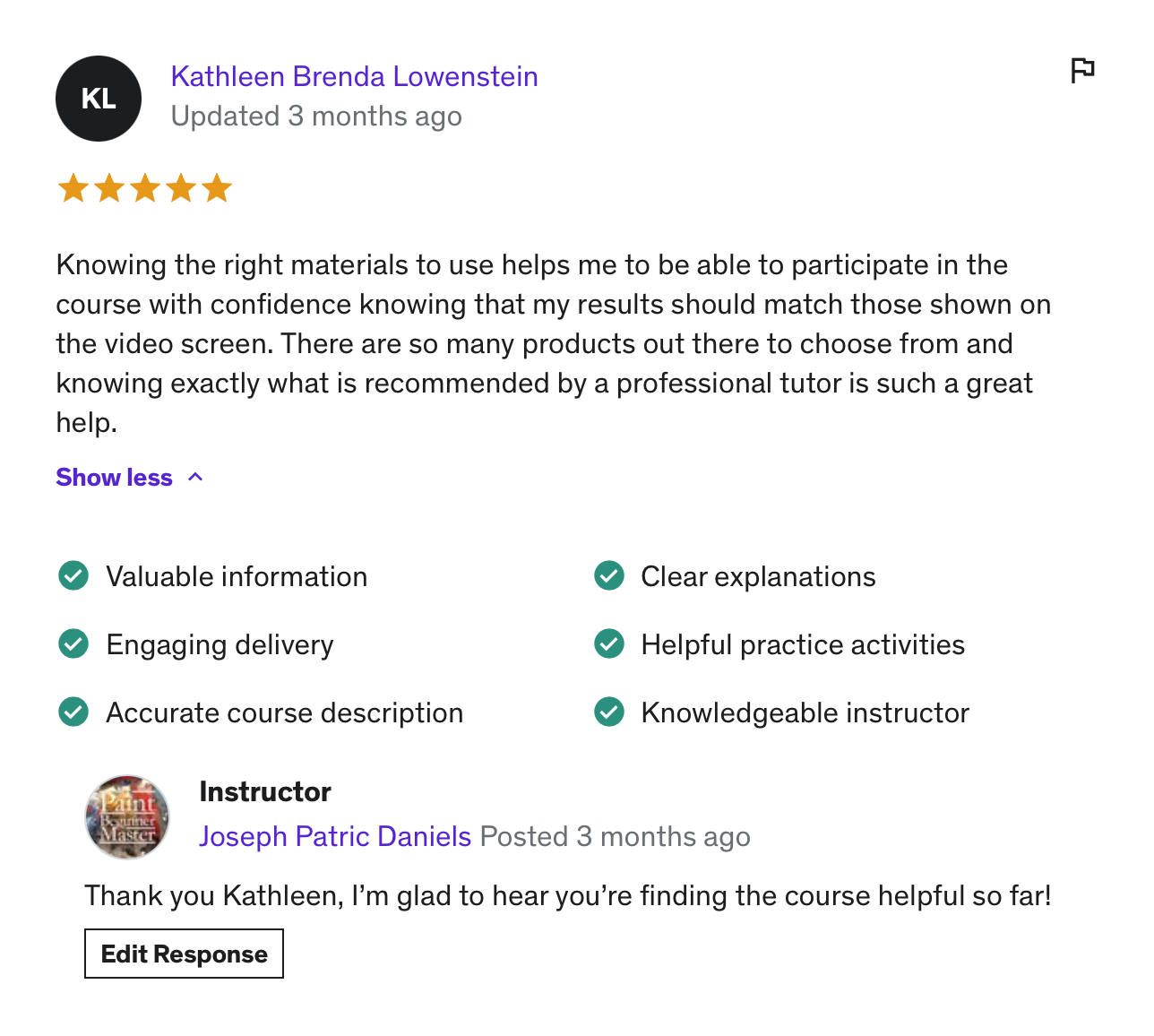
Task: Click the Edit Response button
Action: tap(184, 954)
